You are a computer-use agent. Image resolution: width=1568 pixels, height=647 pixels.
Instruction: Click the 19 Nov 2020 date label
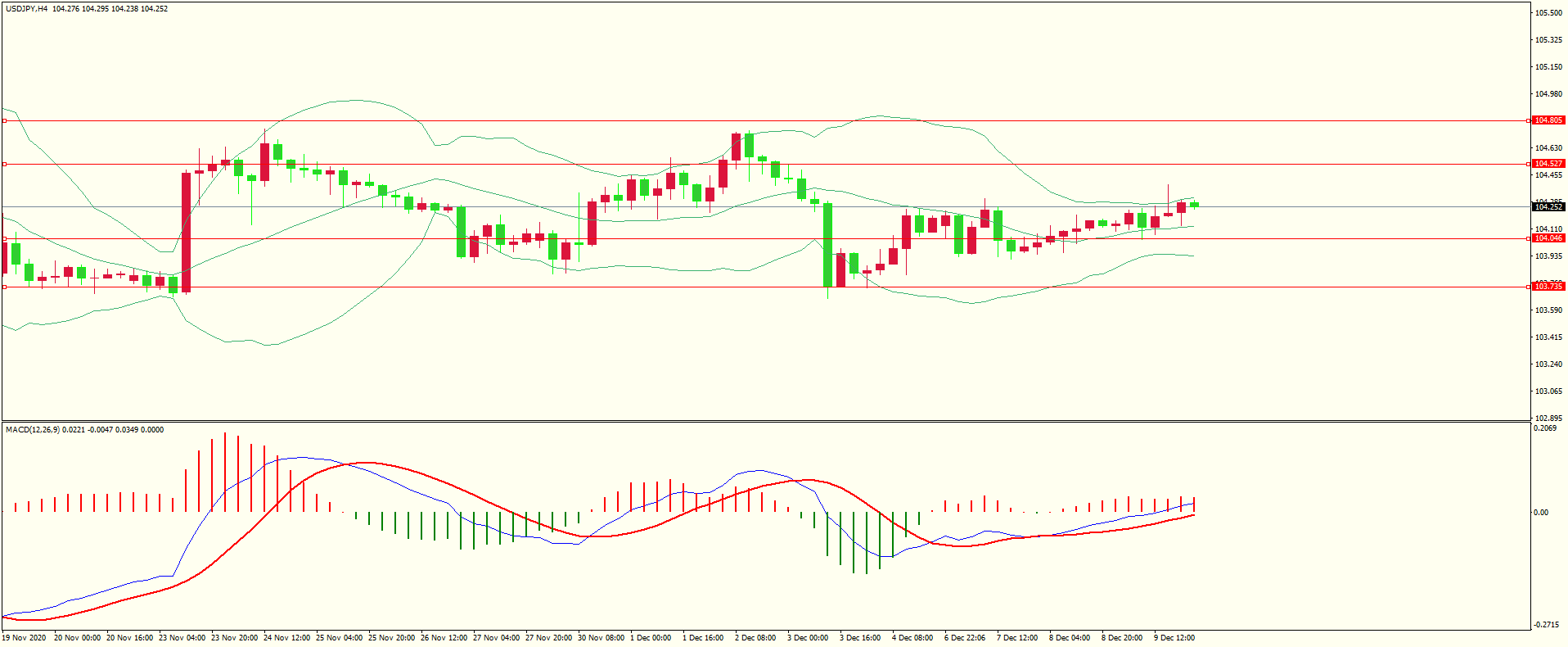[x=24, y=638]
